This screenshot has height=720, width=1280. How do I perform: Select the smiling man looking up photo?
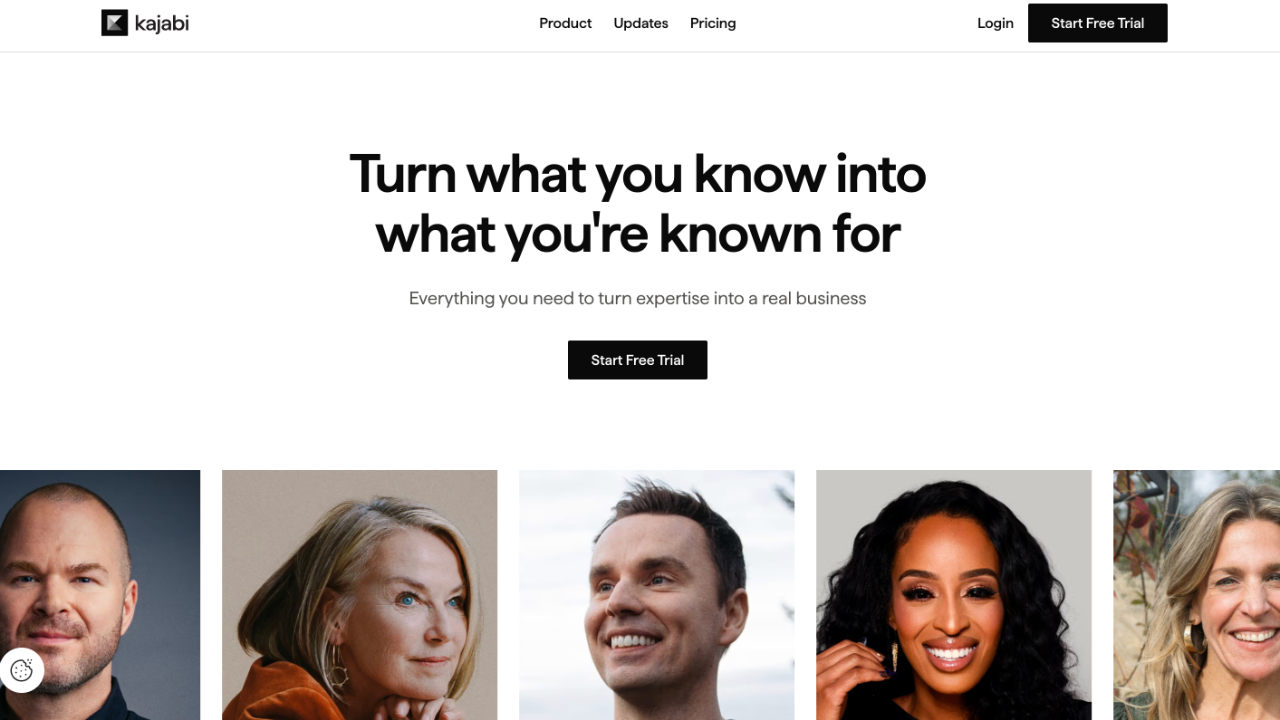pos(656,595)
